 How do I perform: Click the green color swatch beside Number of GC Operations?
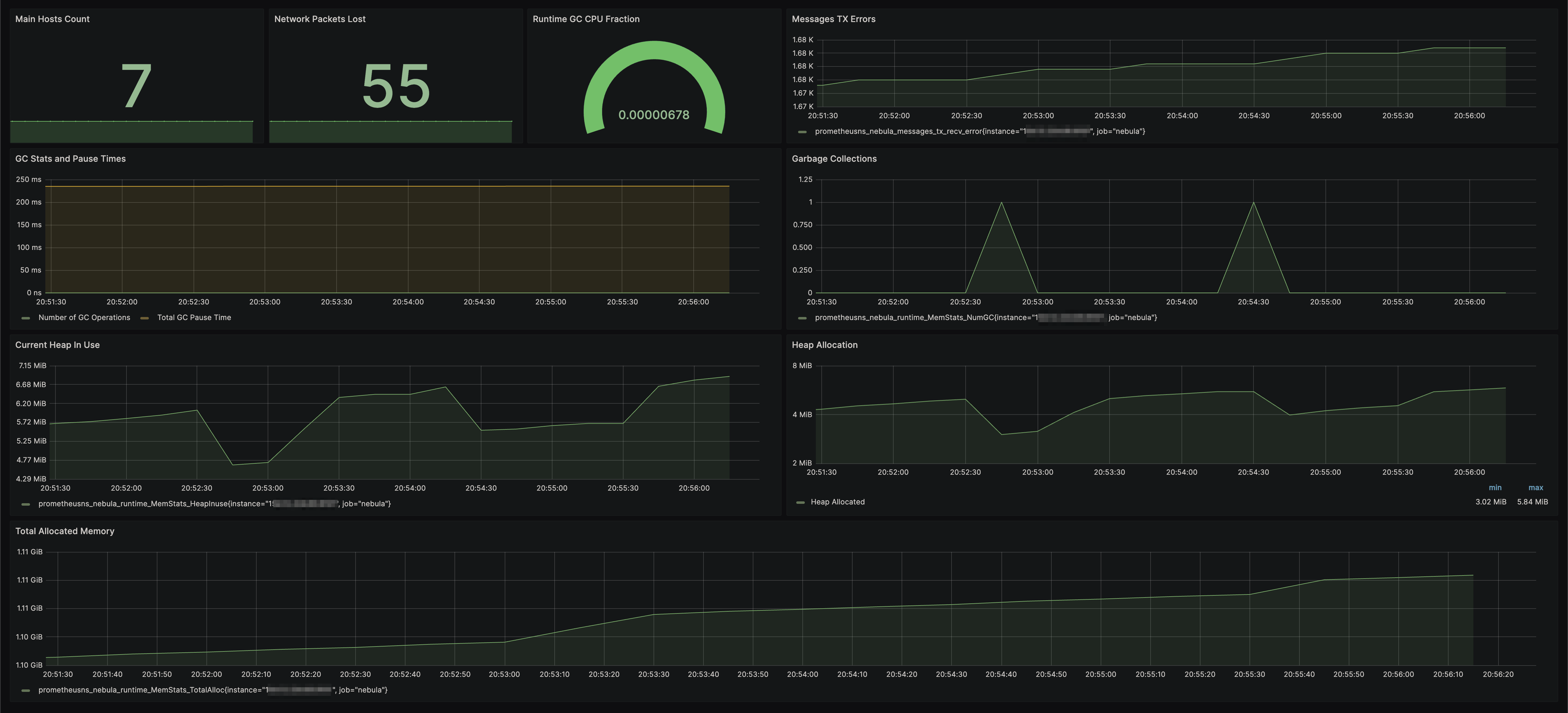(x=25, y=318)
